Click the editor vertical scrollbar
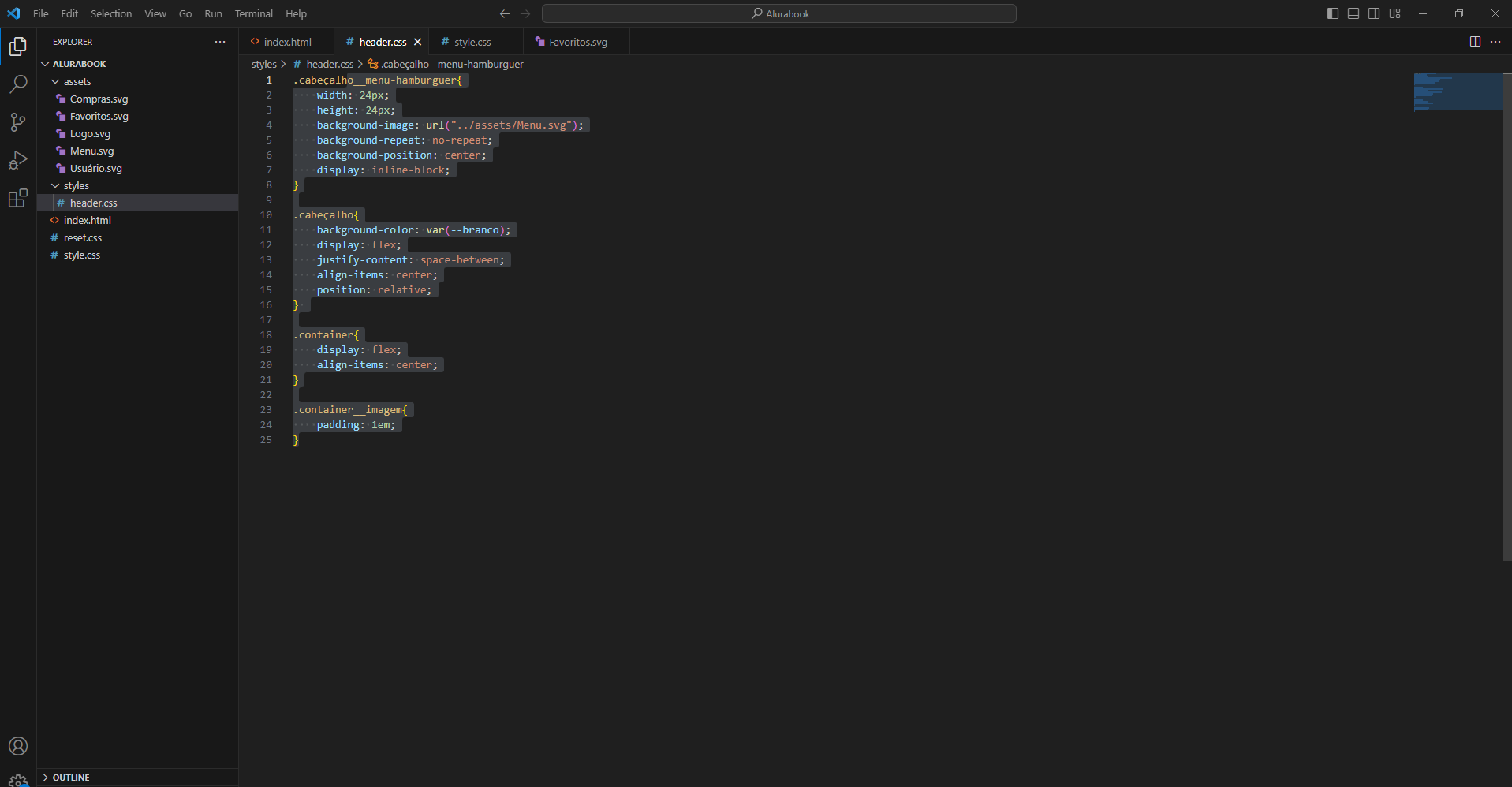Image resolution: width=1512 pixels, height=787 pixels. 1507,315
